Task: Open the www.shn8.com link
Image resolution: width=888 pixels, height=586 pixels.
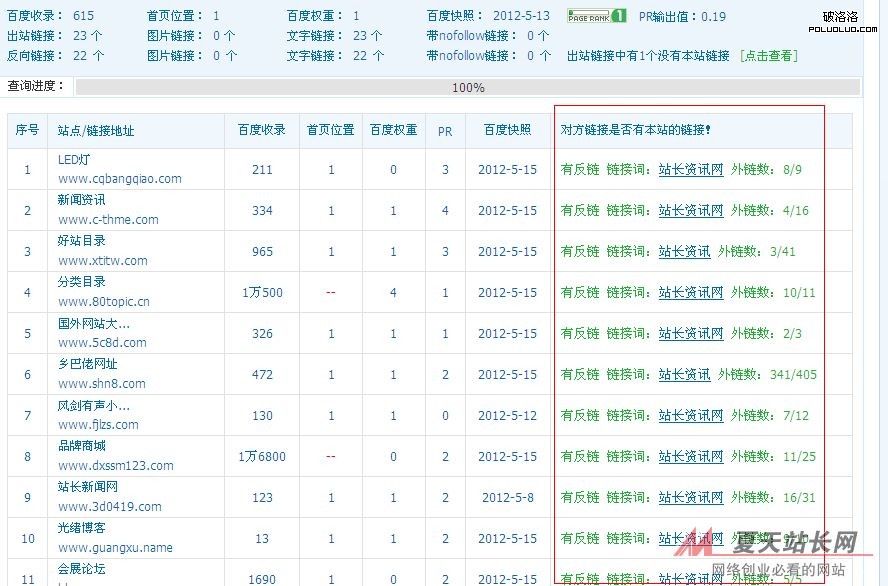Action: (102, 384)
